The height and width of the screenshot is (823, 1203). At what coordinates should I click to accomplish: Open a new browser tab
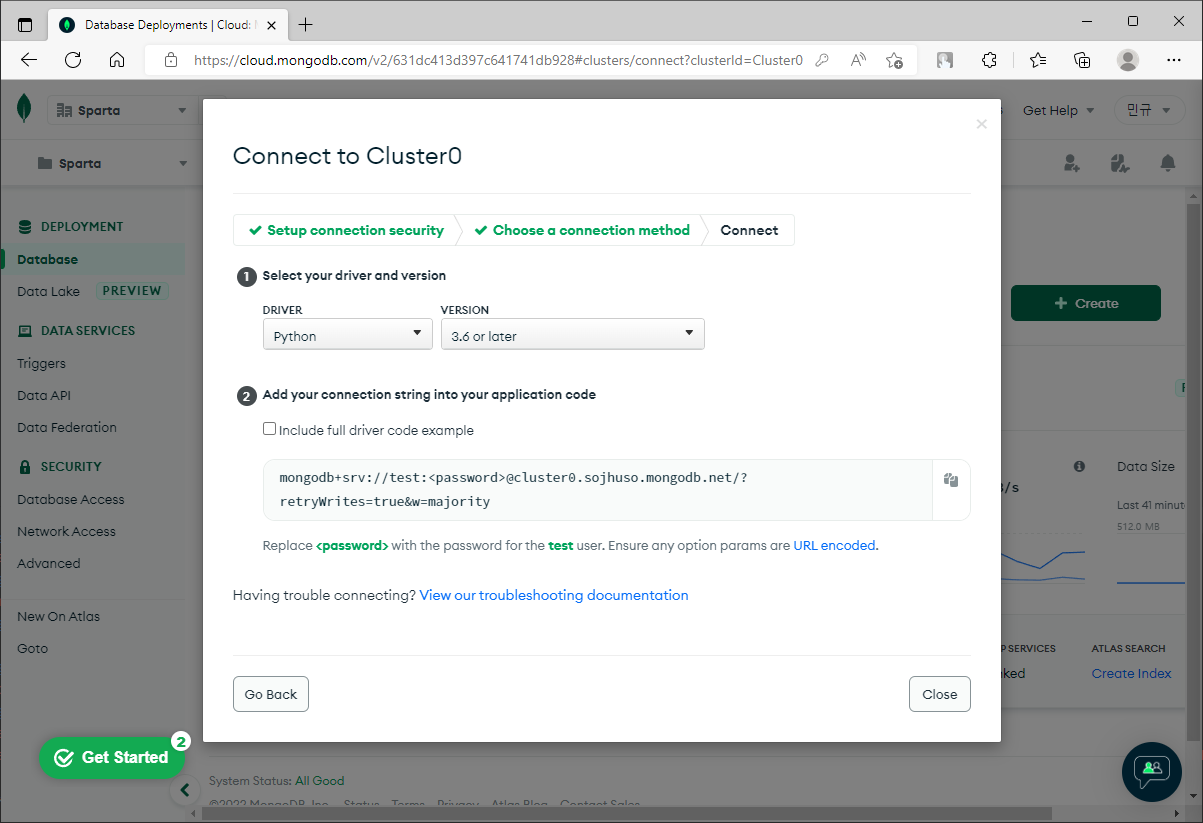(306, 24)
